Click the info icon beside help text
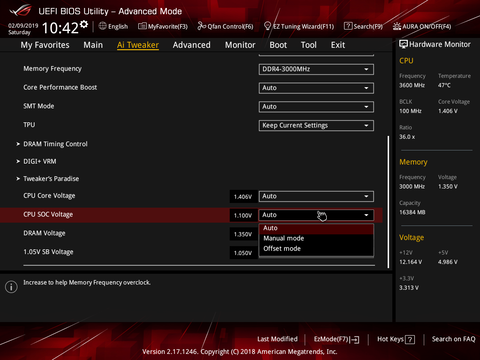Image resolution: width=480 pixels, height=360 pixels. tap(11, 287)
